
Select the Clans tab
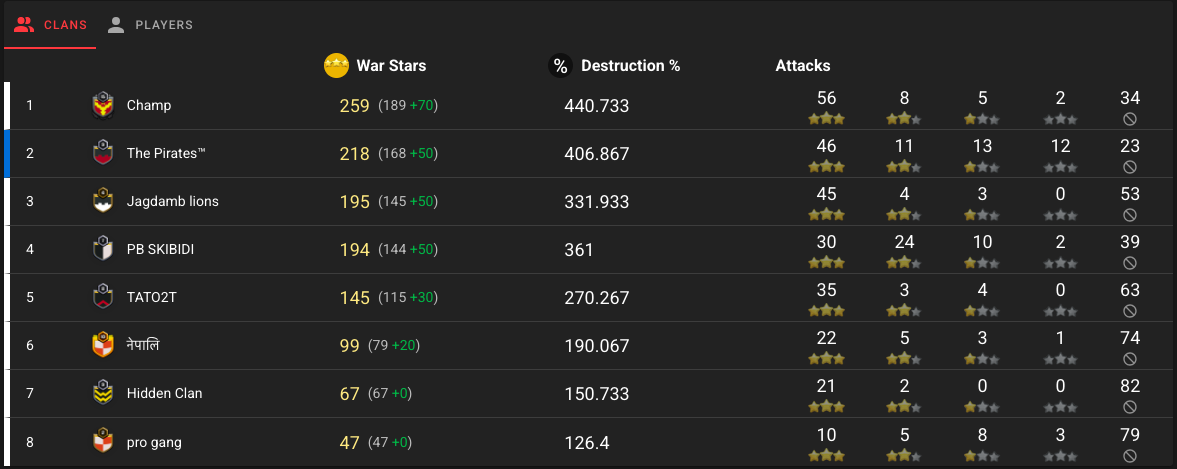pos(50,25)
